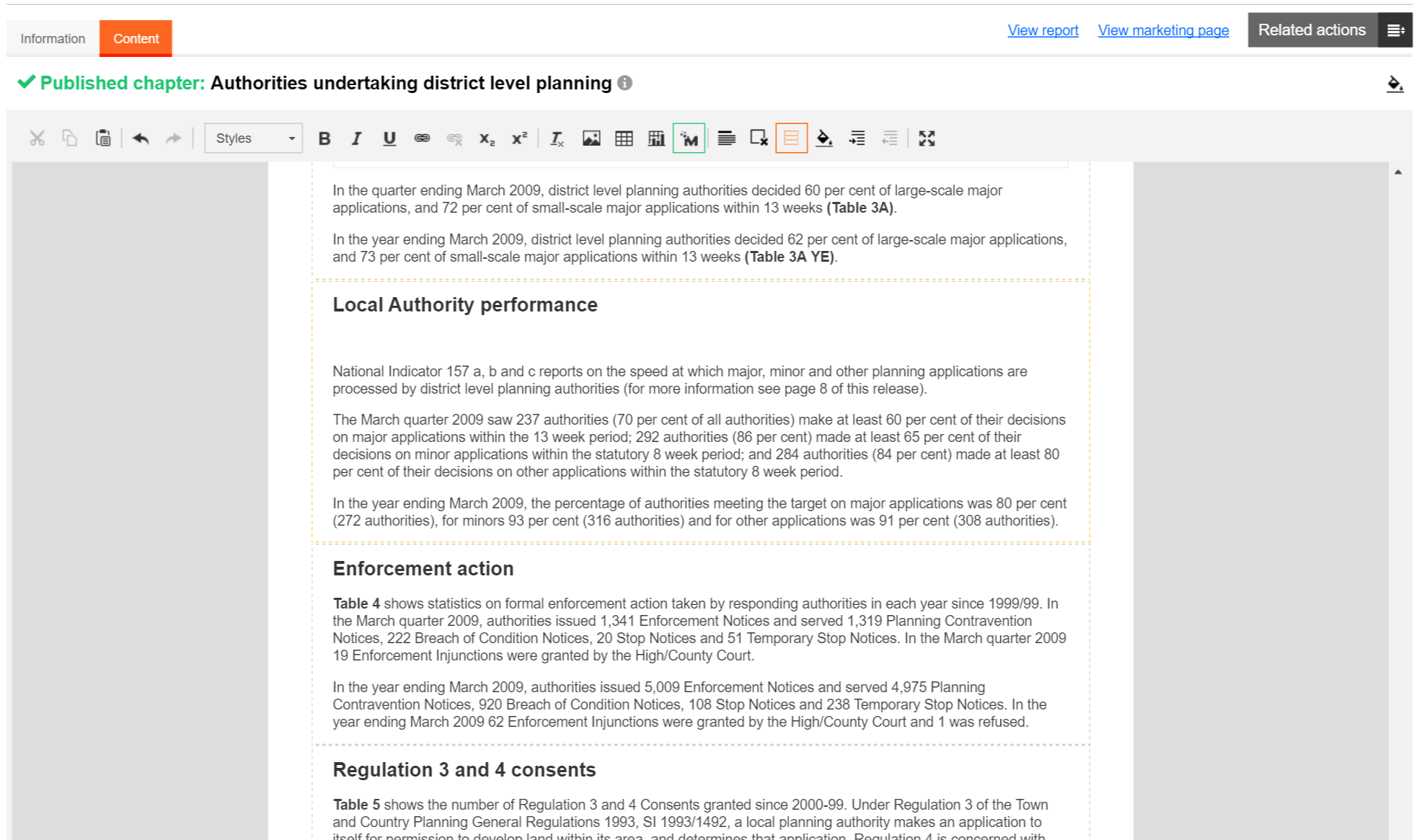The height and width of the screenshot is (840, 1422).
Task: Remove text formatting
Action: (x=556, y=138)
